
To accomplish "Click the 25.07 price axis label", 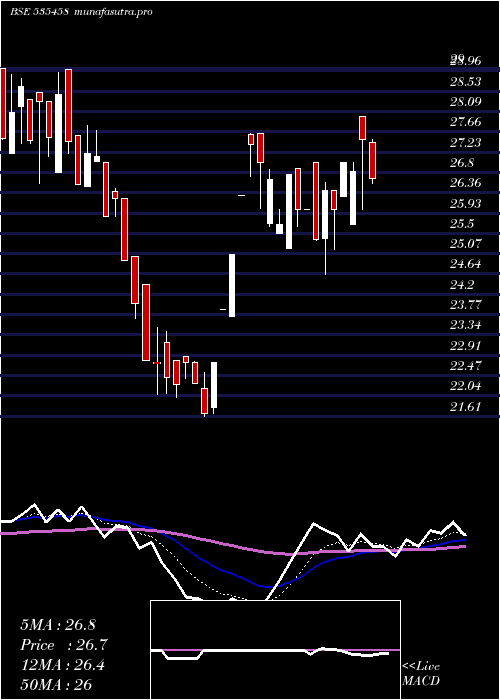I will click(x=466, y=244).
